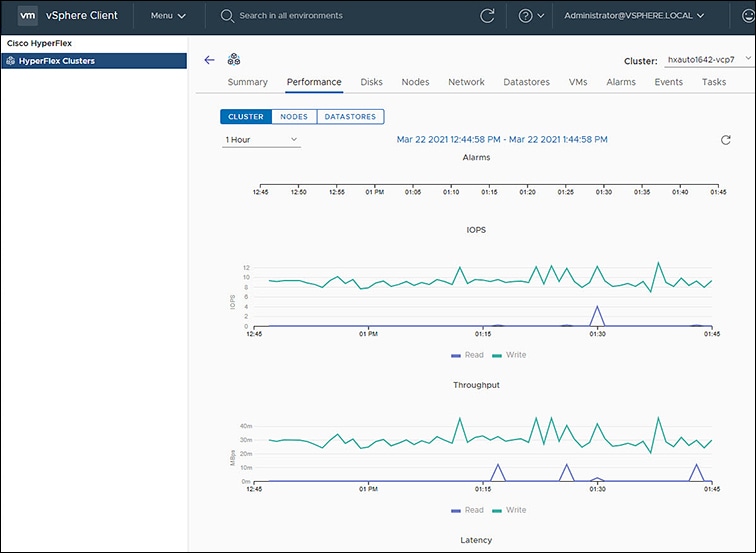Open the Alarms tab
The image size is (756, 553).
click(621, 82)
